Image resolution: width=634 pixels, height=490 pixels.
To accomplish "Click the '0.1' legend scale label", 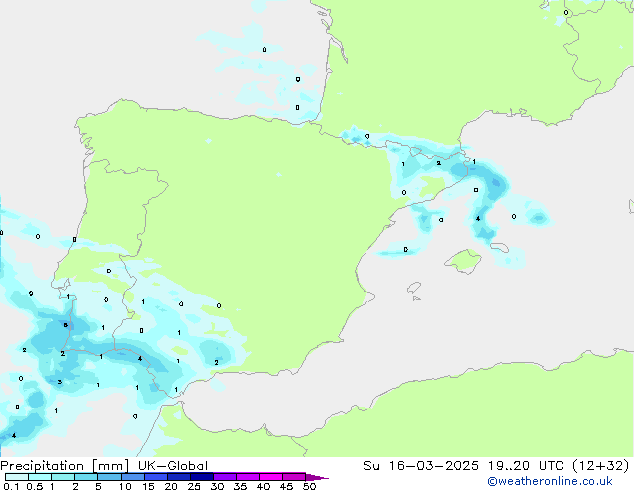I will point(11,486).
